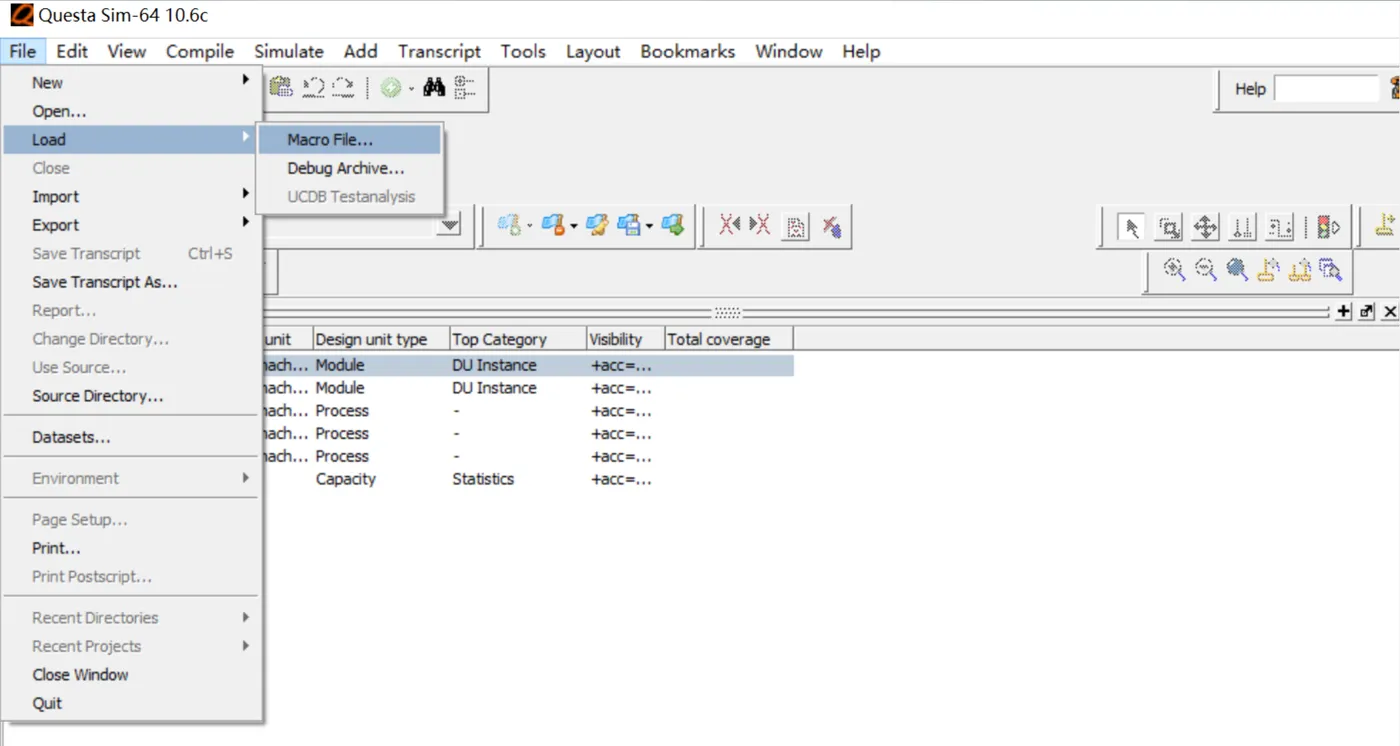Image resolution: width=1400 pixels, height=746 pixels.
Task: Click the dock/undock pane arrow icon
Action: coord(1367,312)
